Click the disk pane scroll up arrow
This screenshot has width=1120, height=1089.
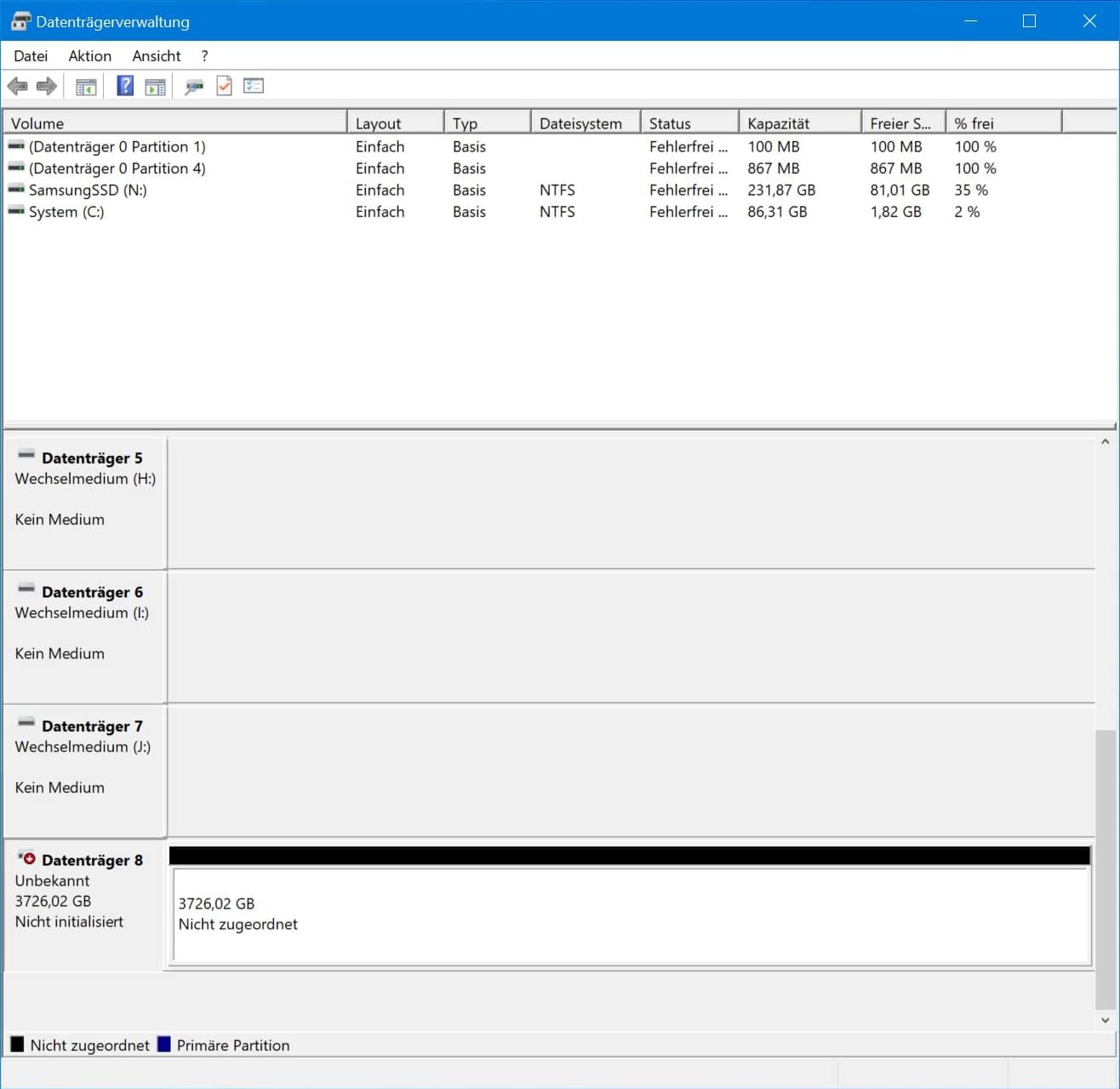(1106, 442)
